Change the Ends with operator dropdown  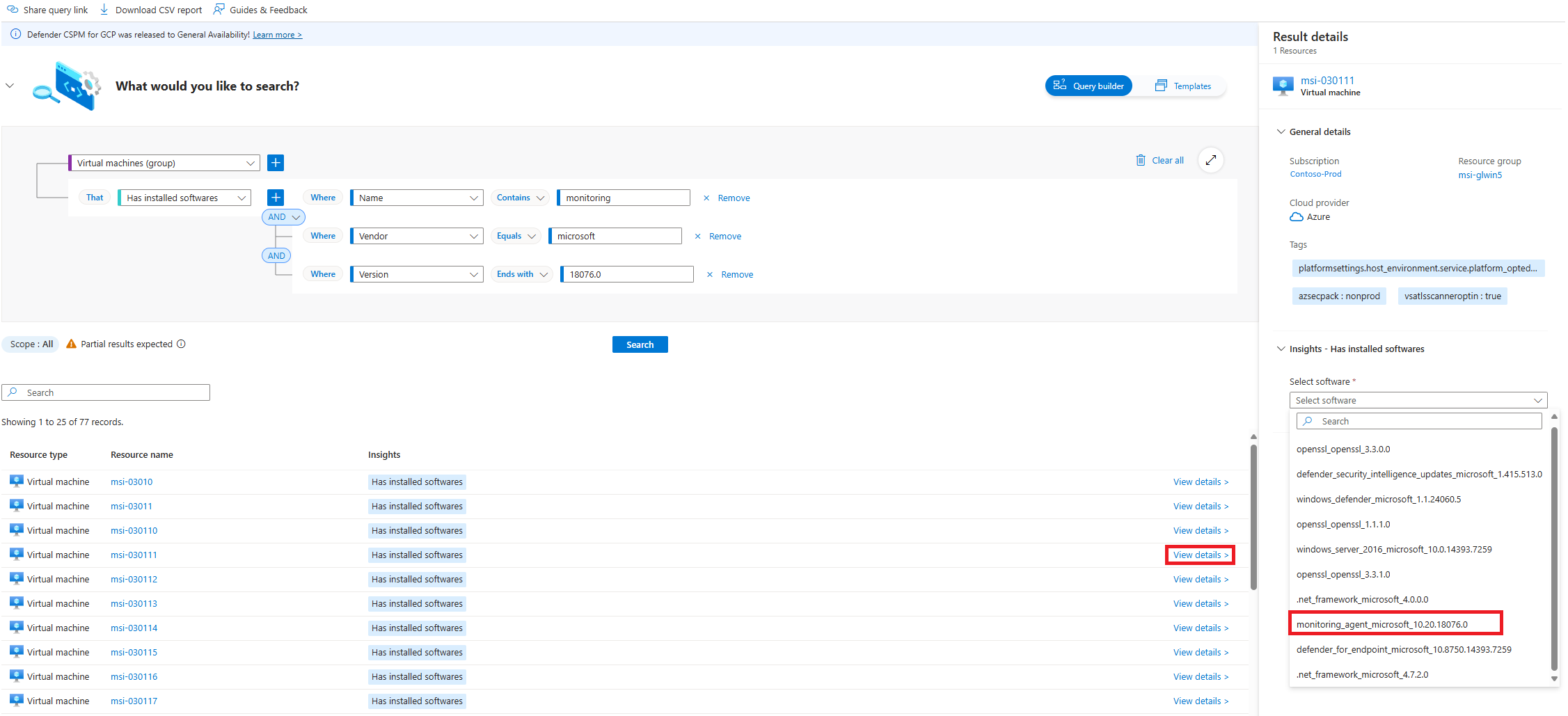(x=521, y=273)
